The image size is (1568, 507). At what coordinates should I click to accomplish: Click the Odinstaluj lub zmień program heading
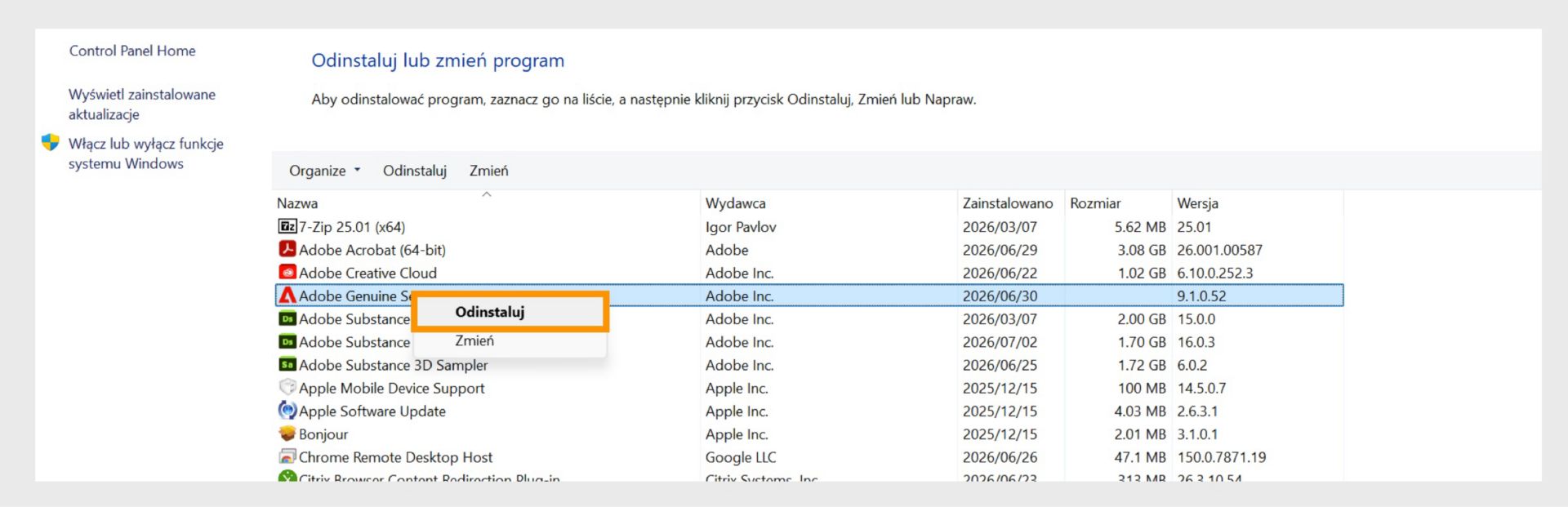pyautogui.click(x=438, y=60)
